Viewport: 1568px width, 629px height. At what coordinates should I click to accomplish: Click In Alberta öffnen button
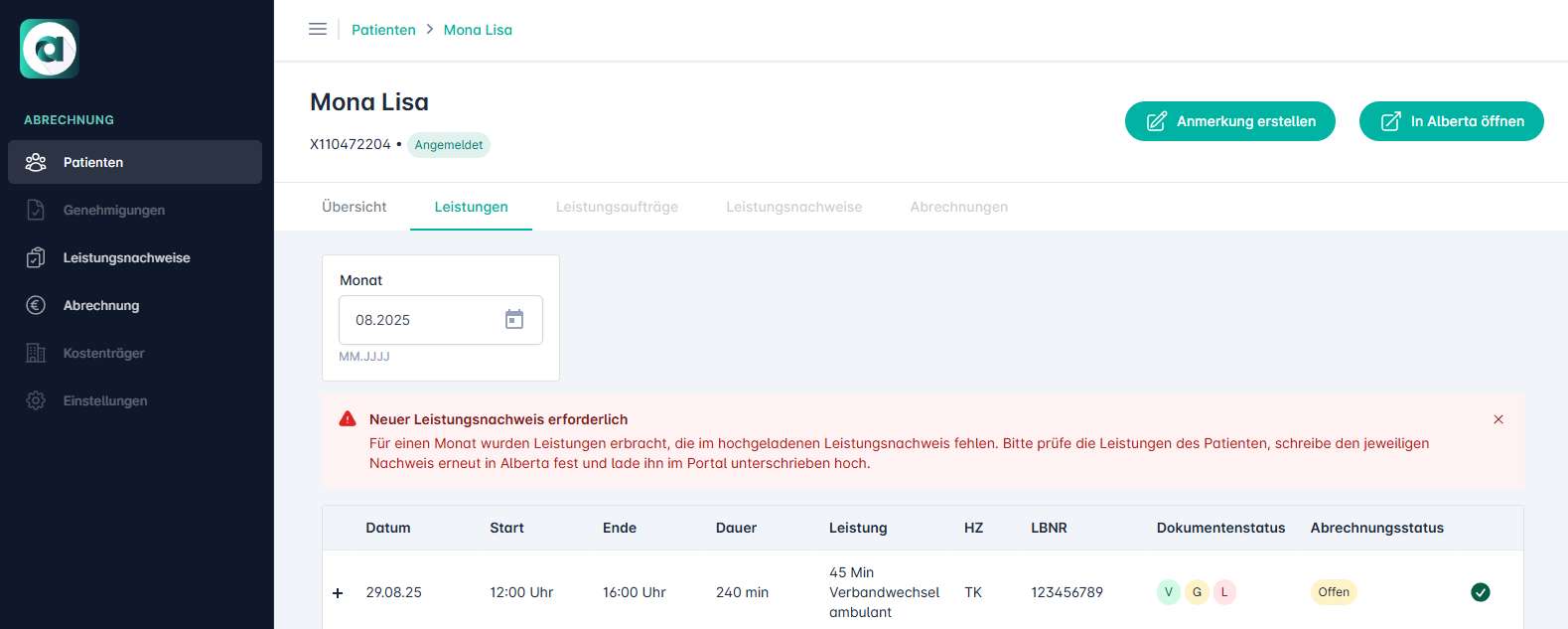(x=1451, y=121)
